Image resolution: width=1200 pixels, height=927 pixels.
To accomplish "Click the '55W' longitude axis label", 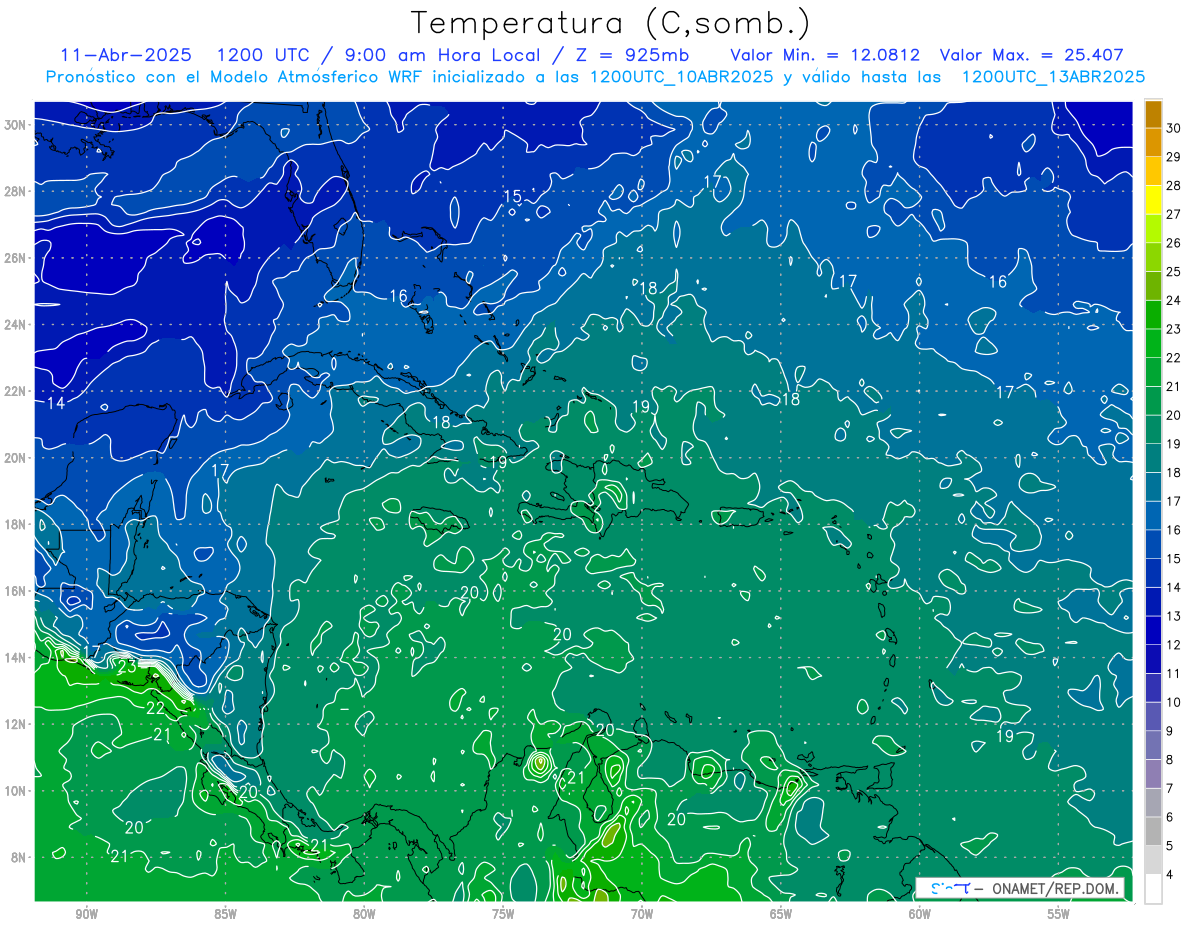I will (x=1059, y=914).
